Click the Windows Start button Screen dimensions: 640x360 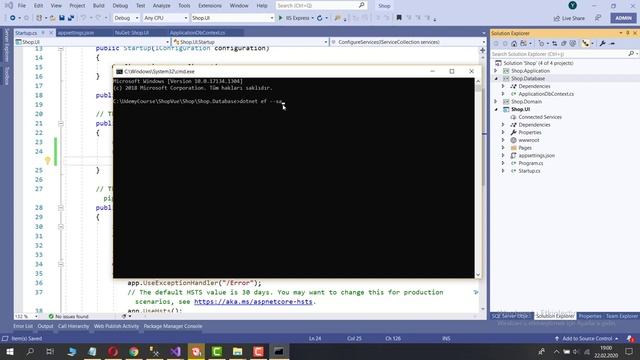(x=9, y=351)
